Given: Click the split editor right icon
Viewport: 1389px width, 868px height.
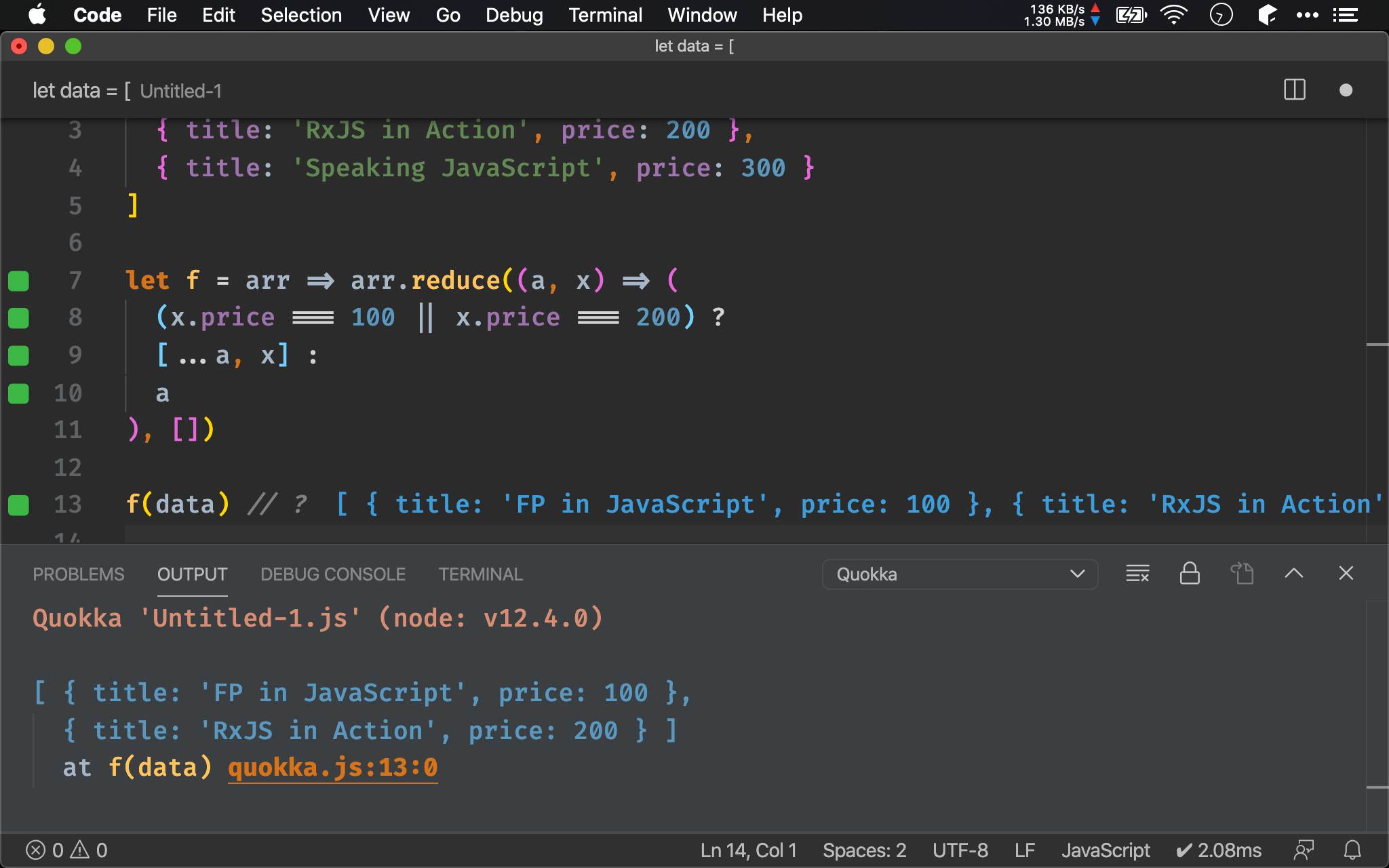Looking at the screenshot, I should (x=1295, y=90).
